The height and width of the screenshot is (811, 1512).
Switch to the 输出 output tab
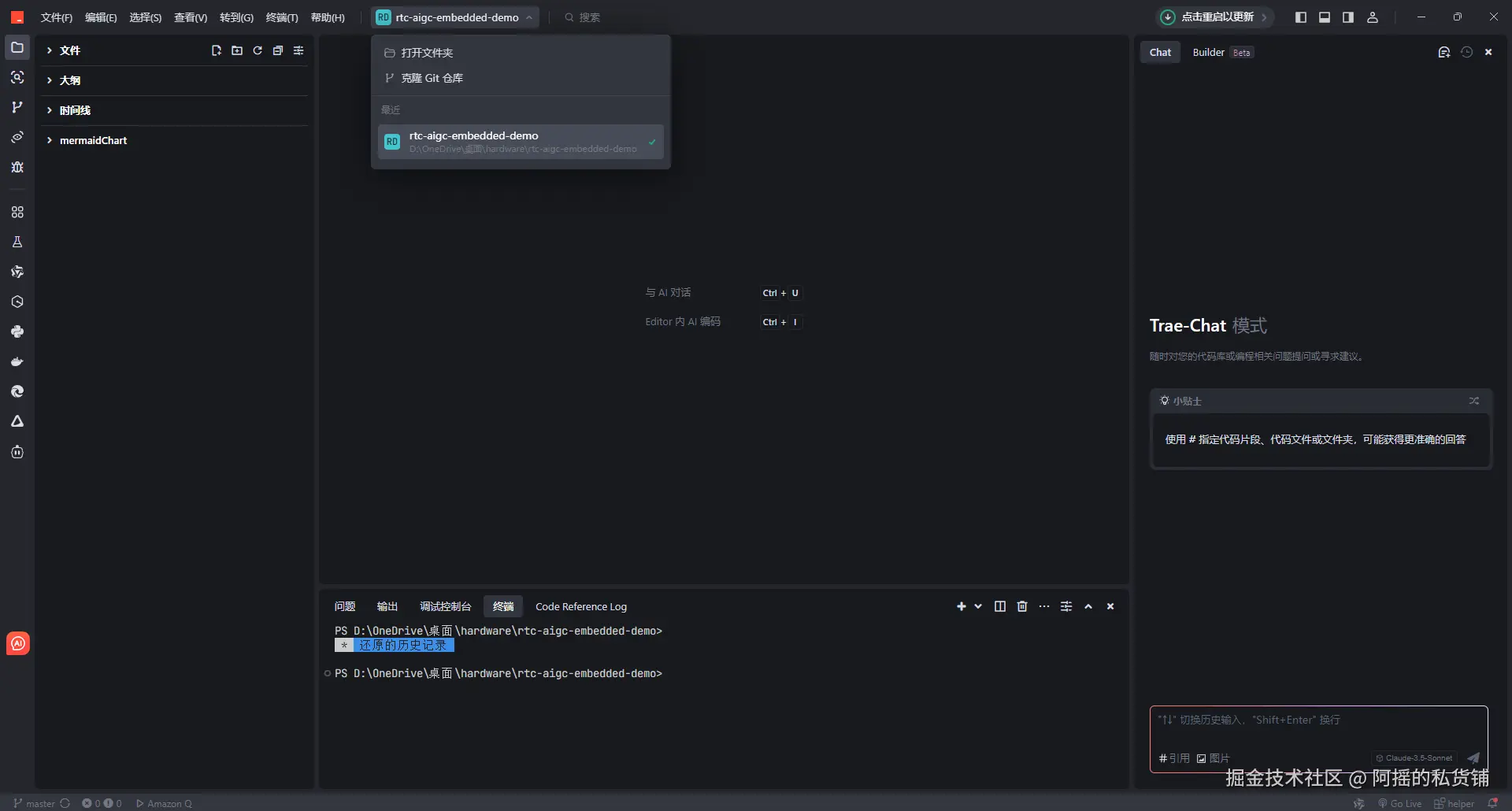click(x=387, y=606)
